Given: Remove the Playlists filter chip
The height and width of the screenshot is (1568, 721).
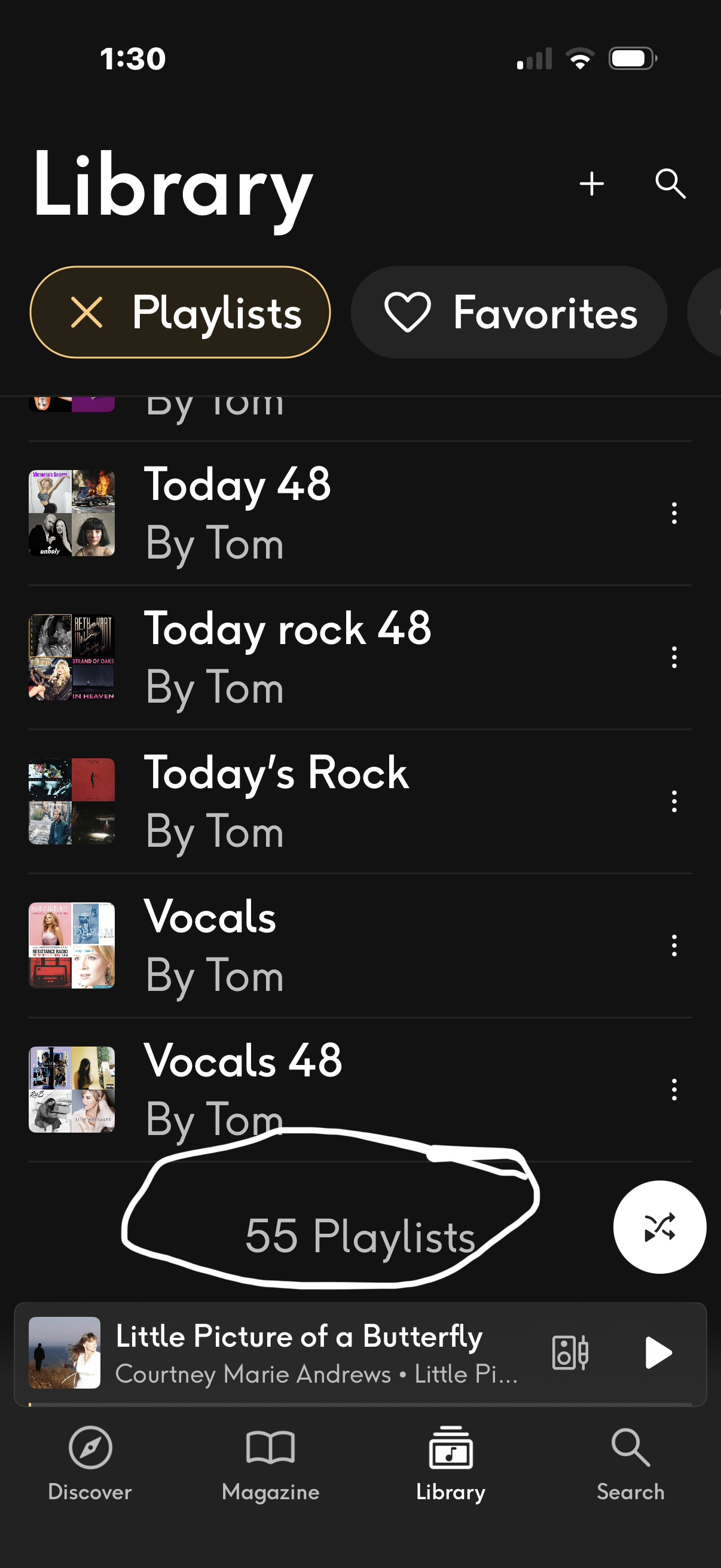Looking at the screenshot, I should pos(87,313).
